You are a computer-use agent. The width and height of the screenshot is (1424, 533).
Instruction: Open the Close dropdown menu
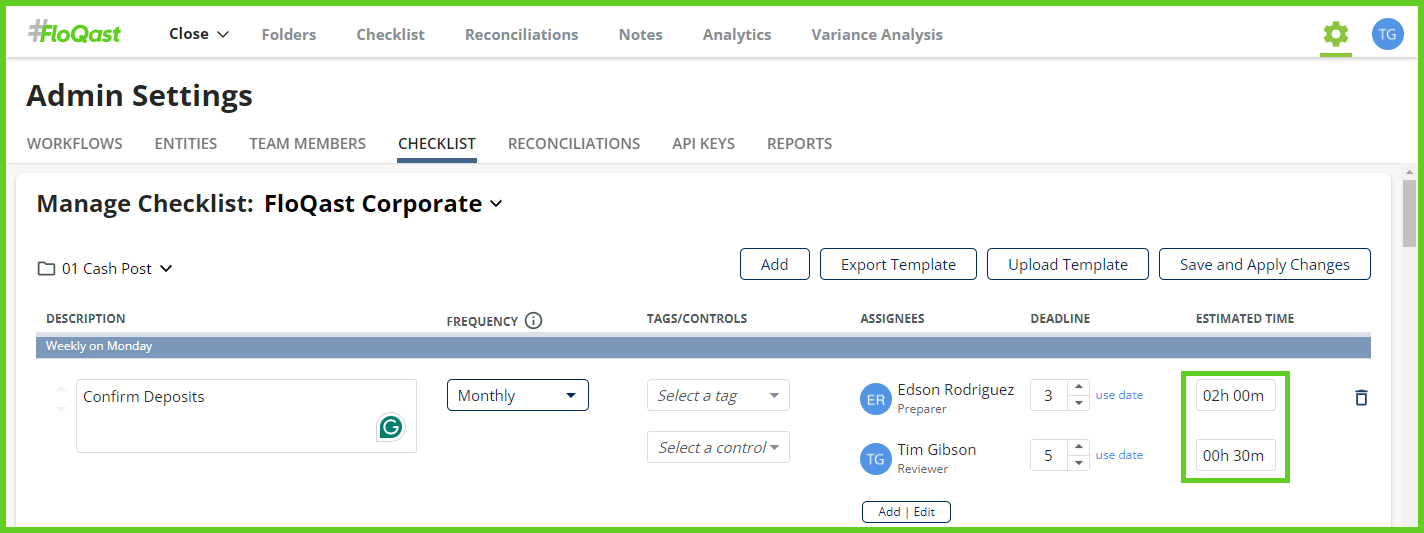coord(199,34)
